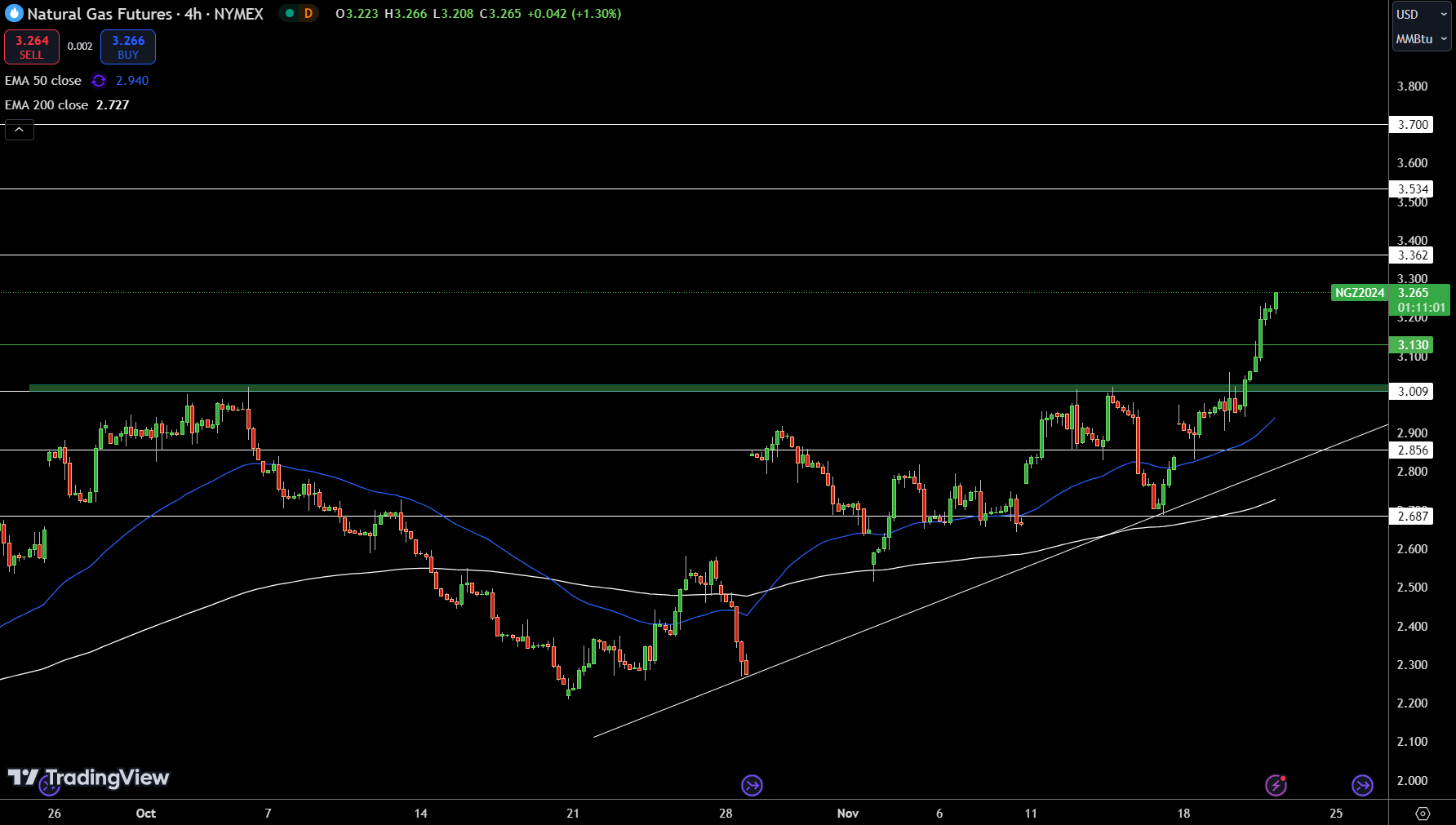
Task: Toggle the market status green dot indicator
Action: point(289,13)
